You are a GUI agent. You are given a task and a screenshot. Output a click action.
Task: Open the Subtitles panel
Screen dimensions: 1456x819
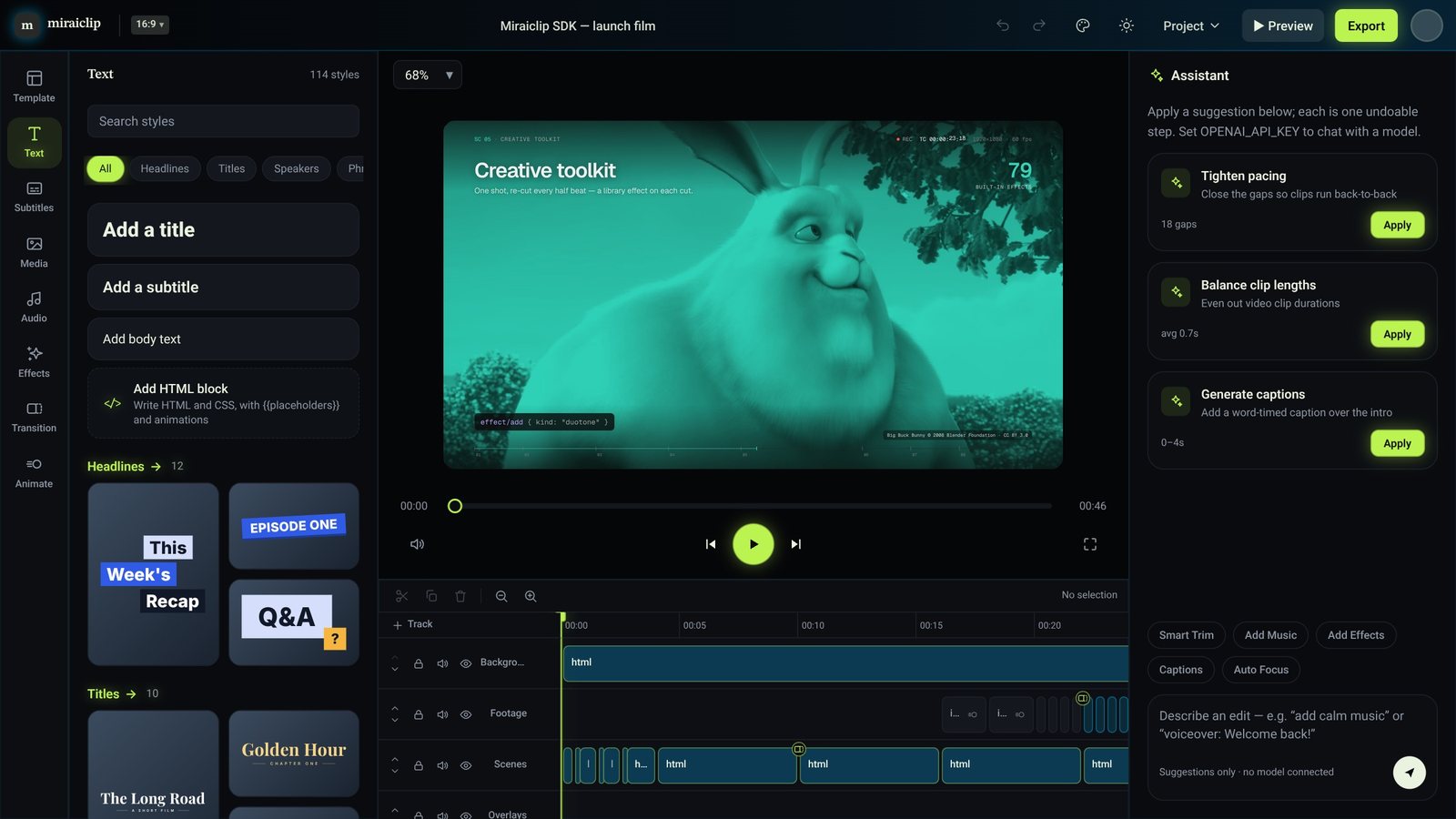coord(34,197)
